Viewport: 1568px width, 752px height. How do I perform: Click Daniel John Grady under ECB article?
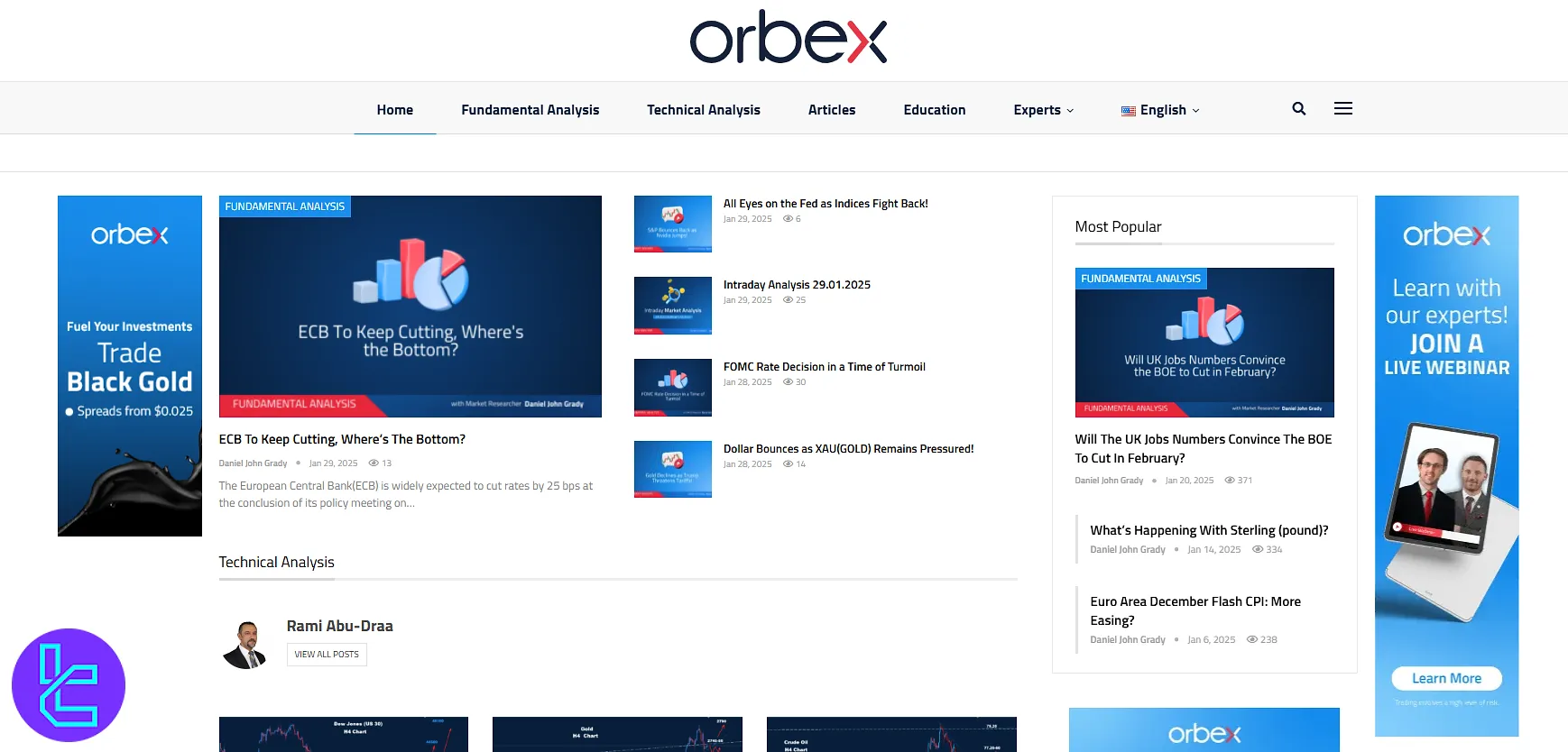[253, 463]
